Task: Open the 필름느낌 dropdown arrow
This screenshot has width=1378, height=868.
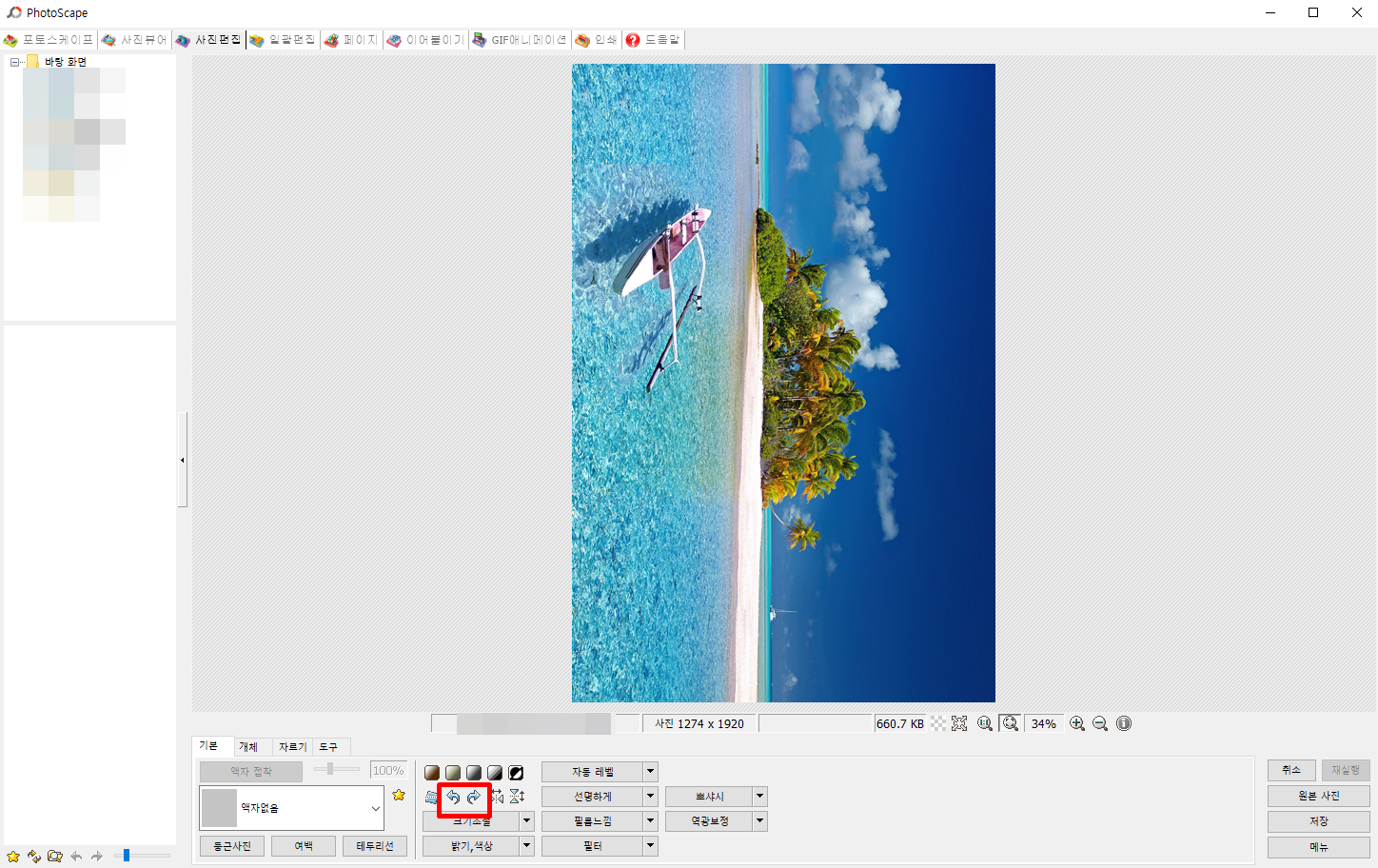Action: [651, 821]
